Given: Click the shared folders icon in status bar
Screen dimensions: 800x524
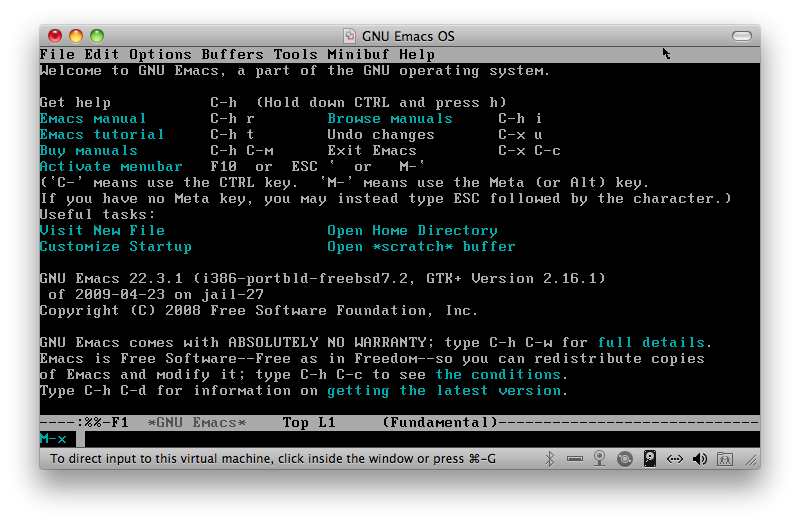Looking at the screenshot, I should 724,459.
